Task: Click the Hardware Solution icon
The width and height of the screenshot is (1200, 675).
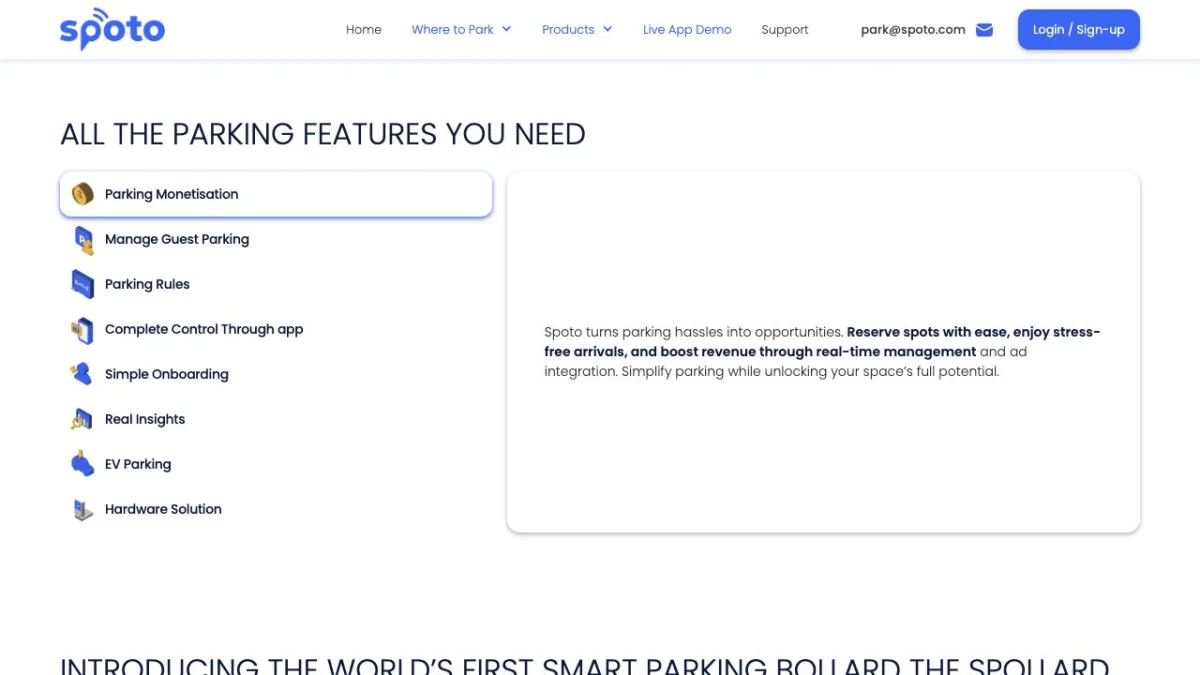Action: tap(83, 509)
